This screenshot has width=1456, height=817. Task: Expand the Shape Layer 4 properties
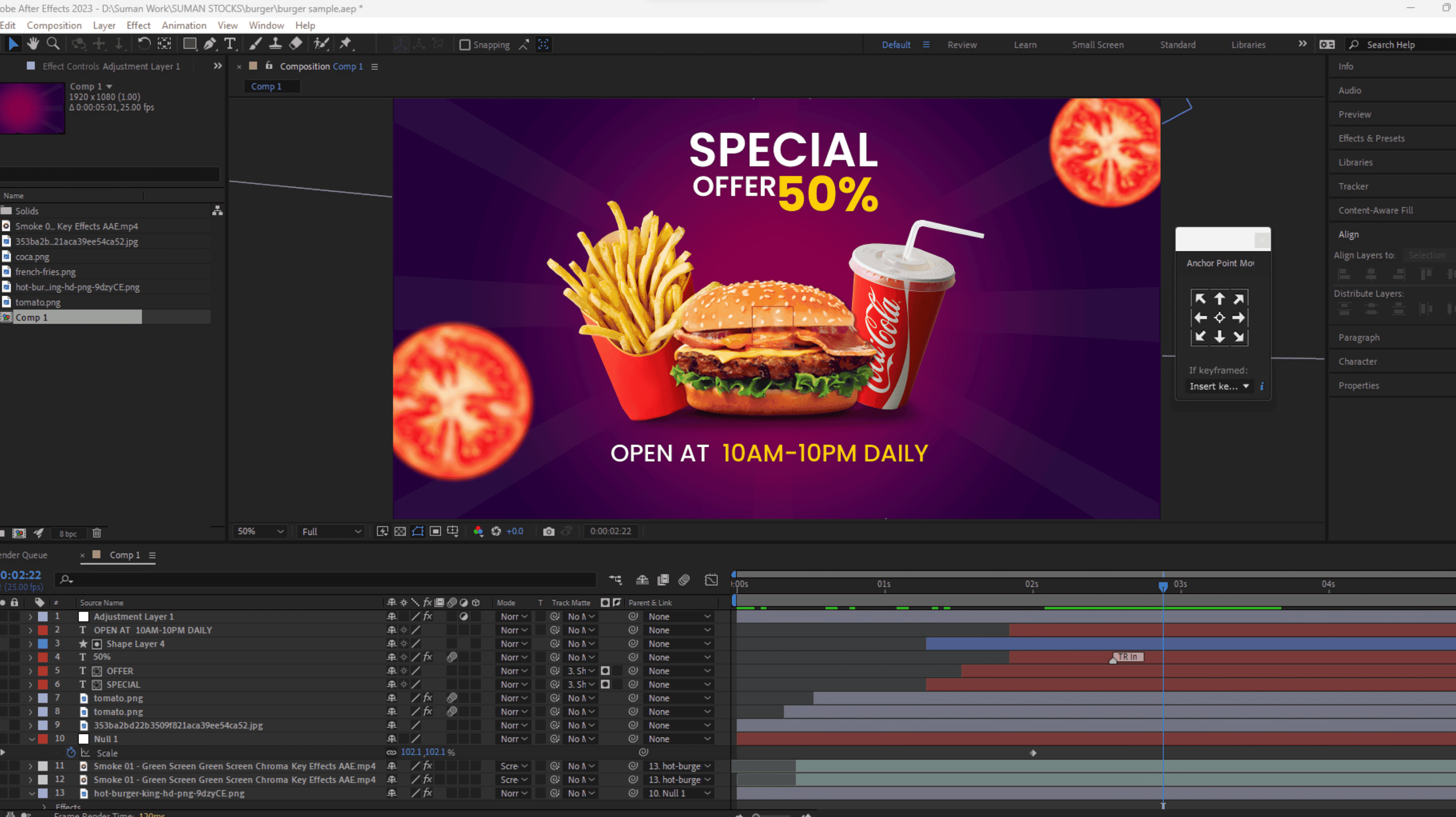pyautogui.click(x=31, y=644)
